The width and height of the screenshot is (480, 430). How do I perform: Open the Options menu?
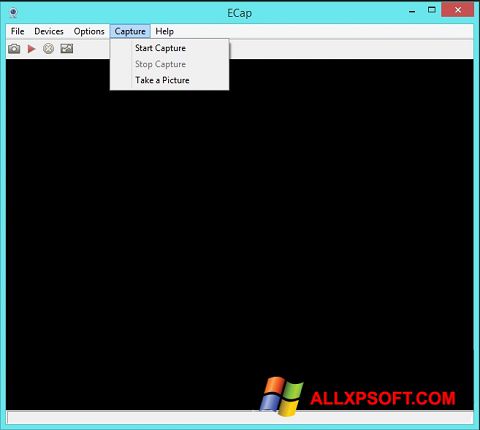click(89, 31)
